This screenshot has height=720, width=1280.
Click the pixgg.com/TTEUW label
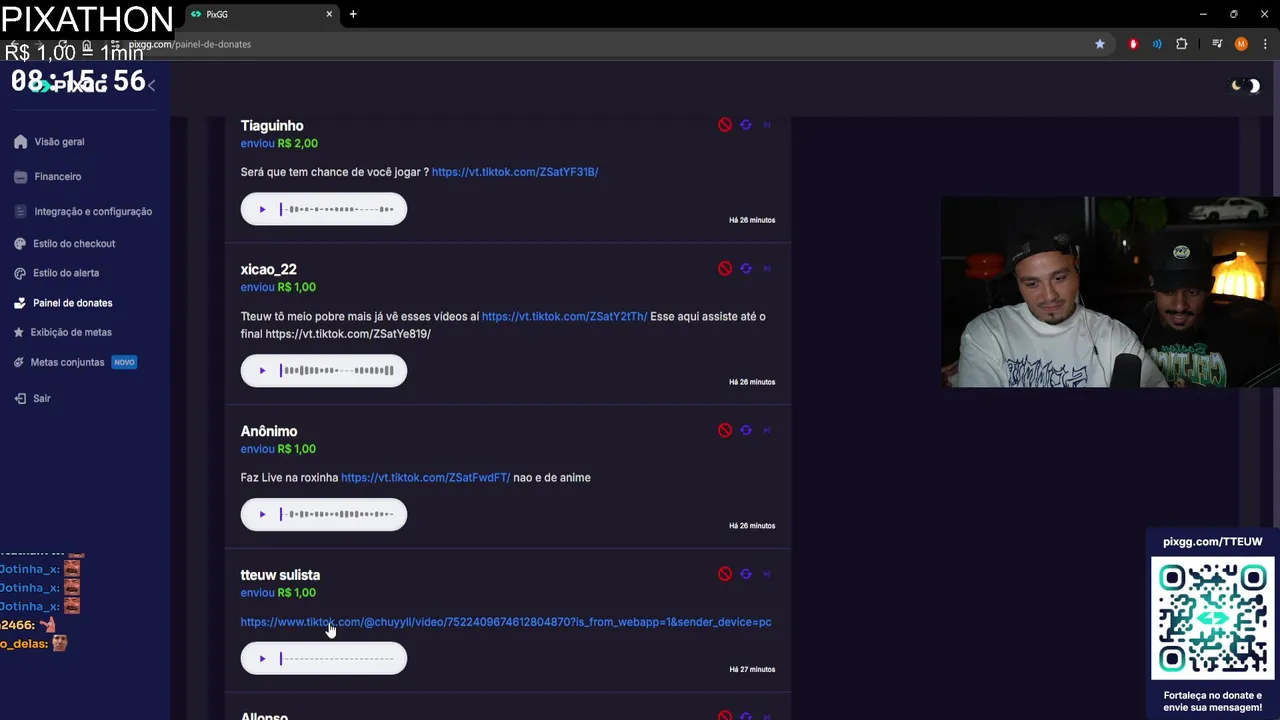(x=1213, y=542)
